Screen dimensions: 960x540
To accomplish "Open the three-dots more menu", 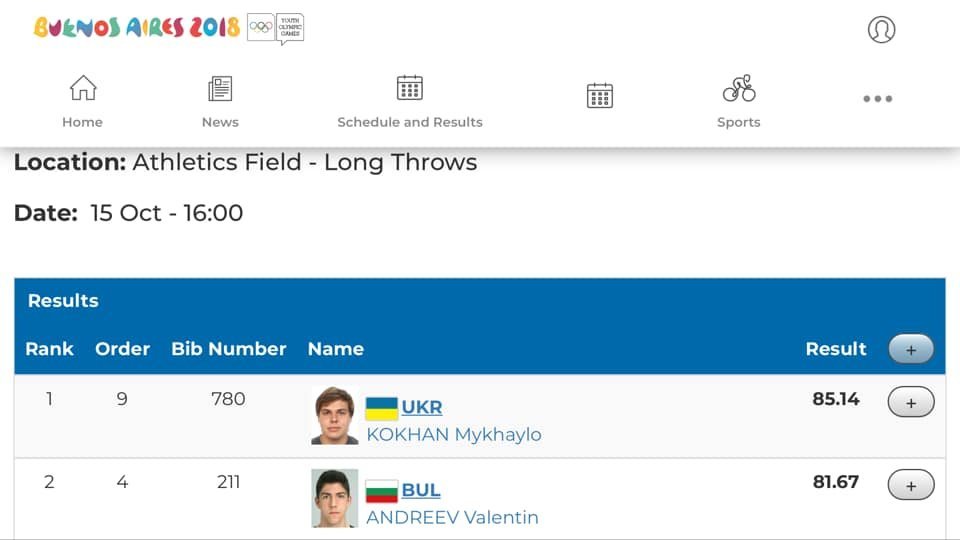I will tap(877, 99).
